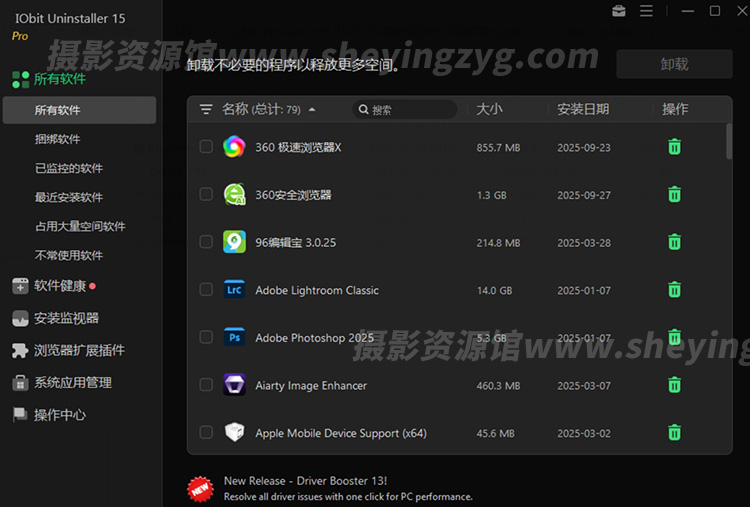
Task: Tick the Adobe Photoshop 2025 checkbox
Action: point(206,338)
